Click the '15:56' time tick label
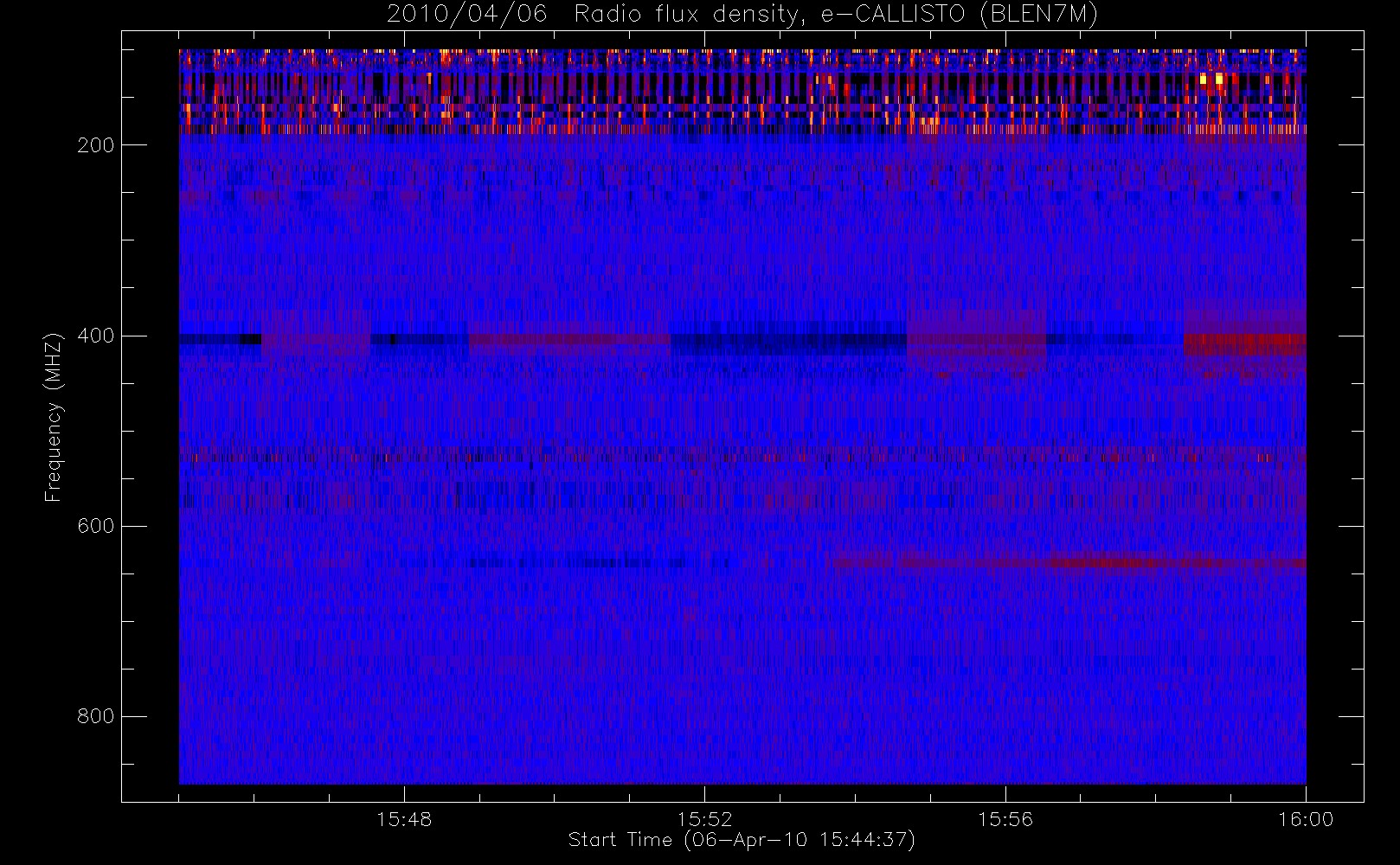Image resolution: width=1400 pixels, height=865 pixels. [x=1005, y=819]
